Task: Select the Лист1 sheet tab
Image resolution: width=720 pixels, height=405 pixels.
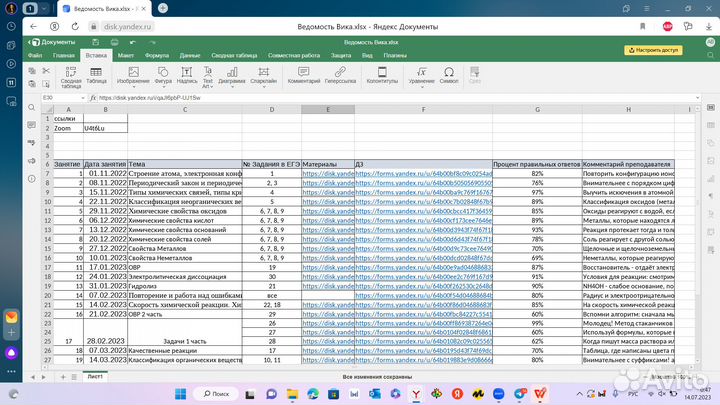Action: point(95,377)
